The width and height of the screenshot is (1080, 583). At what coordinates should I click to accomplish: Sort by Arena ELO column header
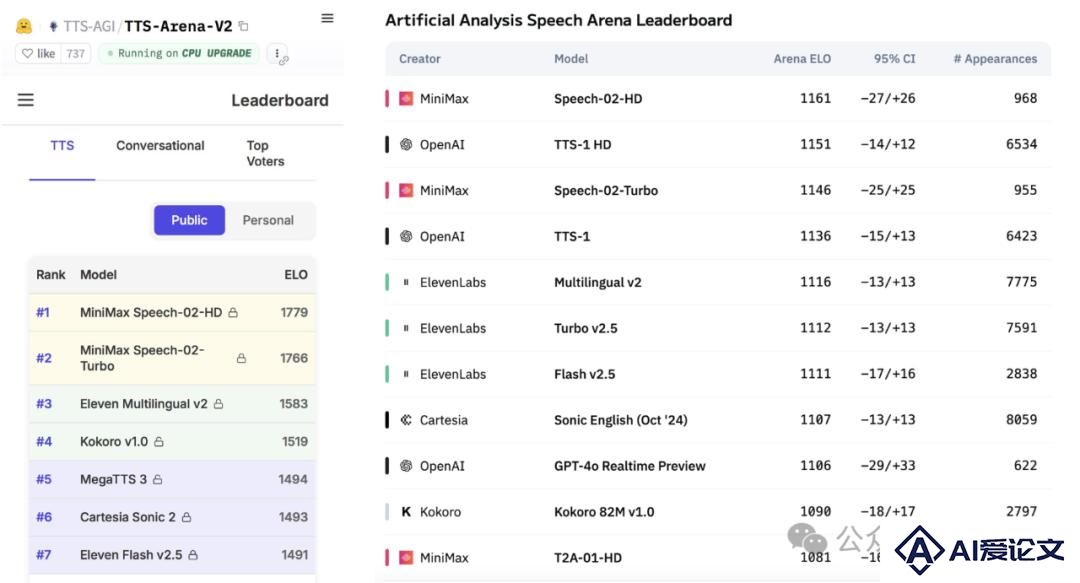(802, 59)
